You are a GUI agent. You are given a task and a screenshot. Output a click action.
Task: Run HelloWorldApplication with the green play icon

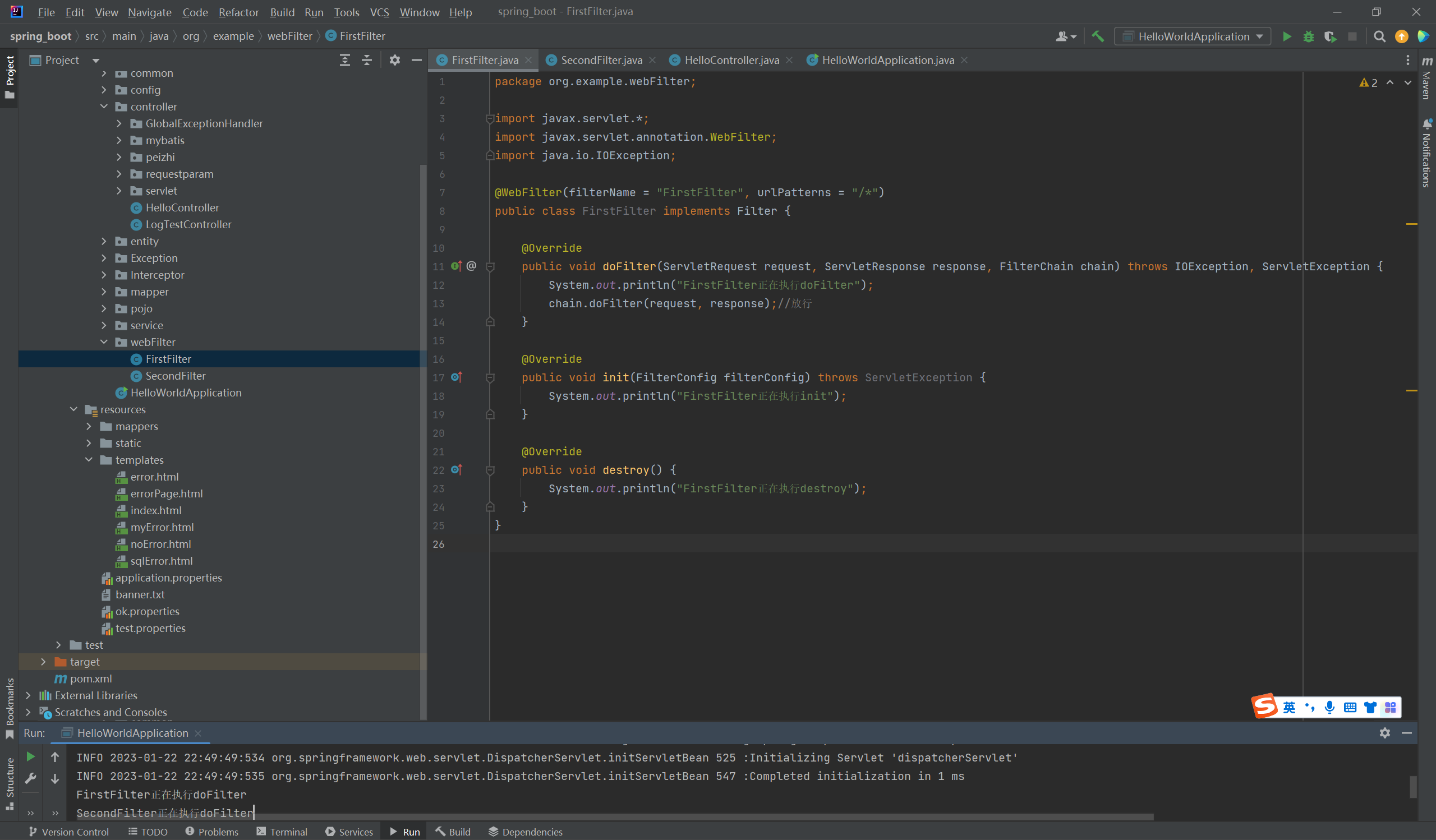pos(1287,36)
